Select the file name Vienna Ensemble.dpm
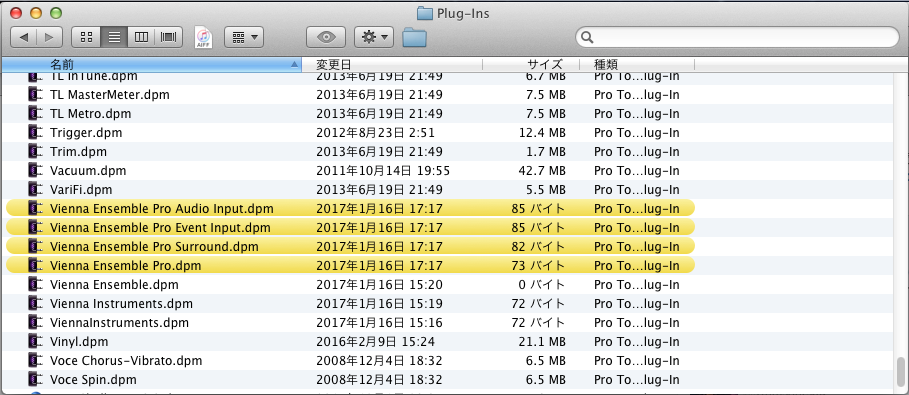The height and width of the screenshot is (395, 909). [x=114, y=285]
